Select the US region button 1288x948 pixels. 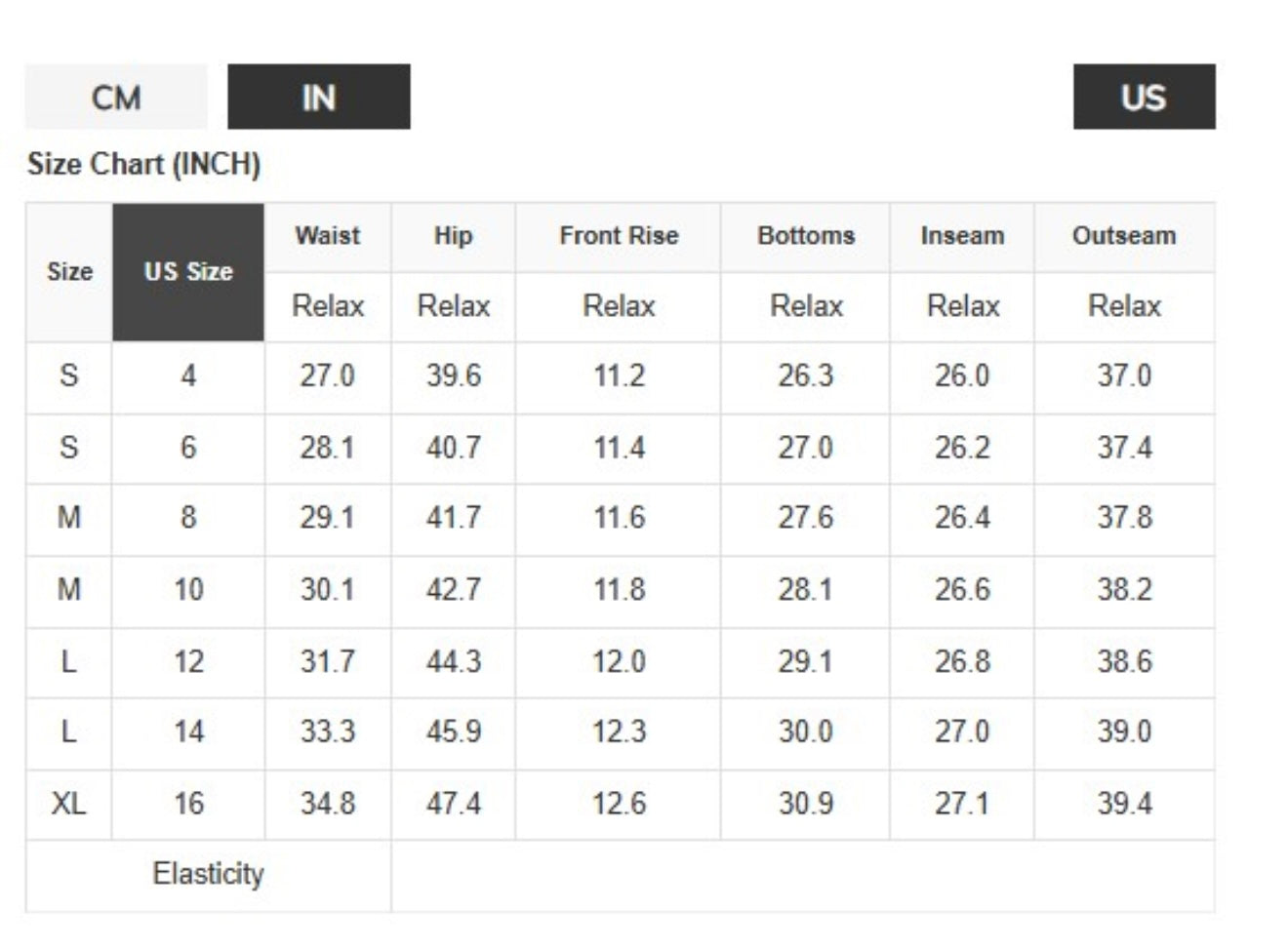point(1144,97)
